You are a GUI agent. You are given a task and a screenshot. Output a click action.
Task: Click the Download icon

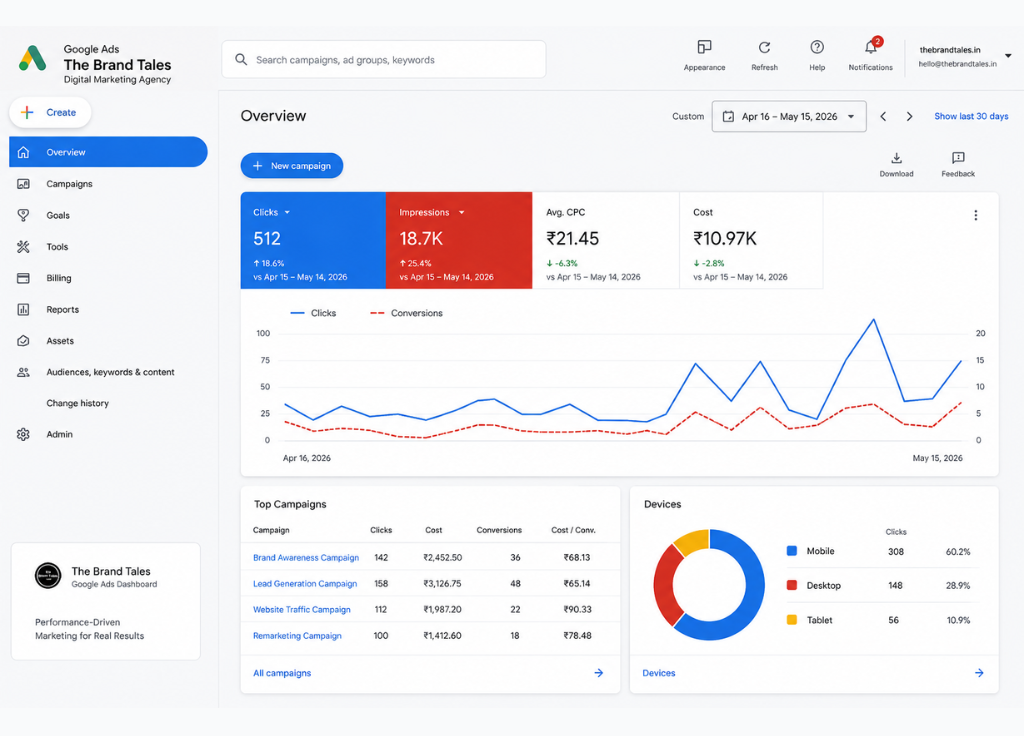point(897,158)
